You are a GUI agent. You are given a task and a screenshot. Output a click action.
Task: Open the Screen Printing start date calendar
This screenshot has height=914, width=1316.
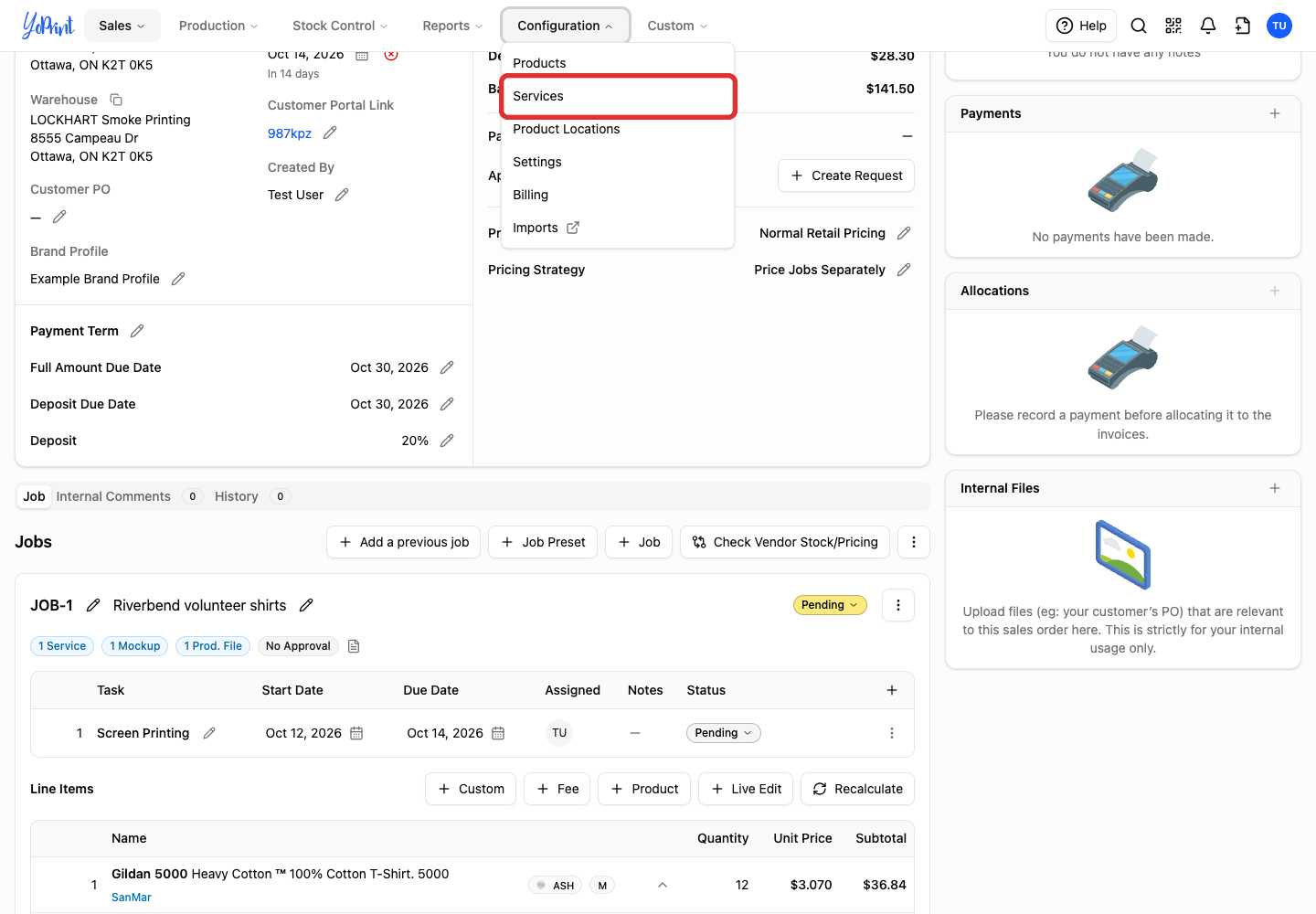coord(356,733)
